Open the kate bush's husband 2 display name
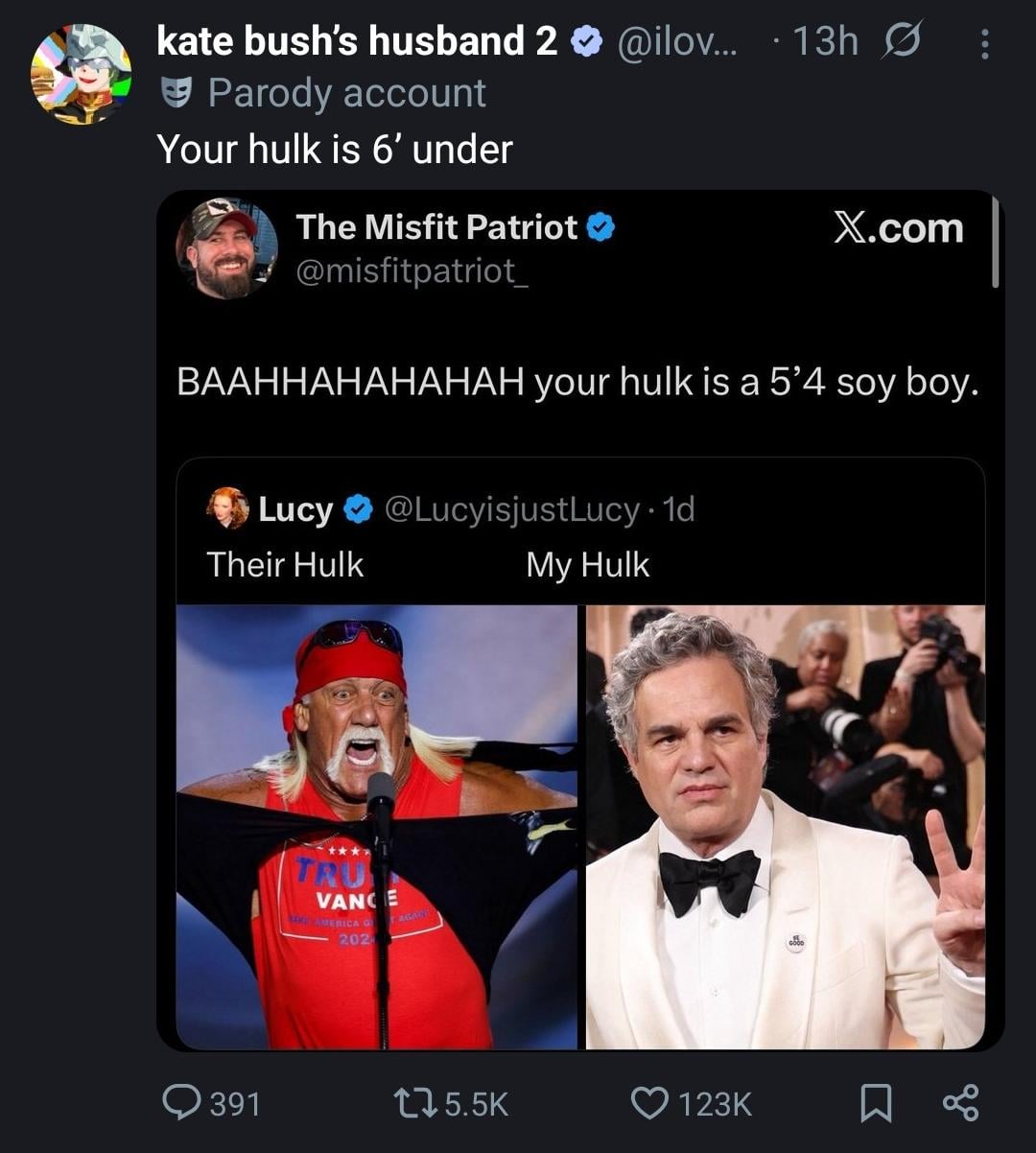 pos(357,41)
